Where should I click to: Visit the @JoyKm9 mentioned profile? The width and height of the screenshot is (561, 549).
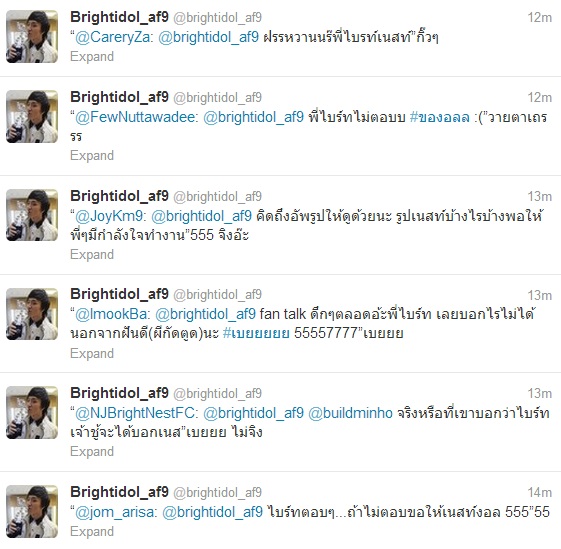[109, 216]
